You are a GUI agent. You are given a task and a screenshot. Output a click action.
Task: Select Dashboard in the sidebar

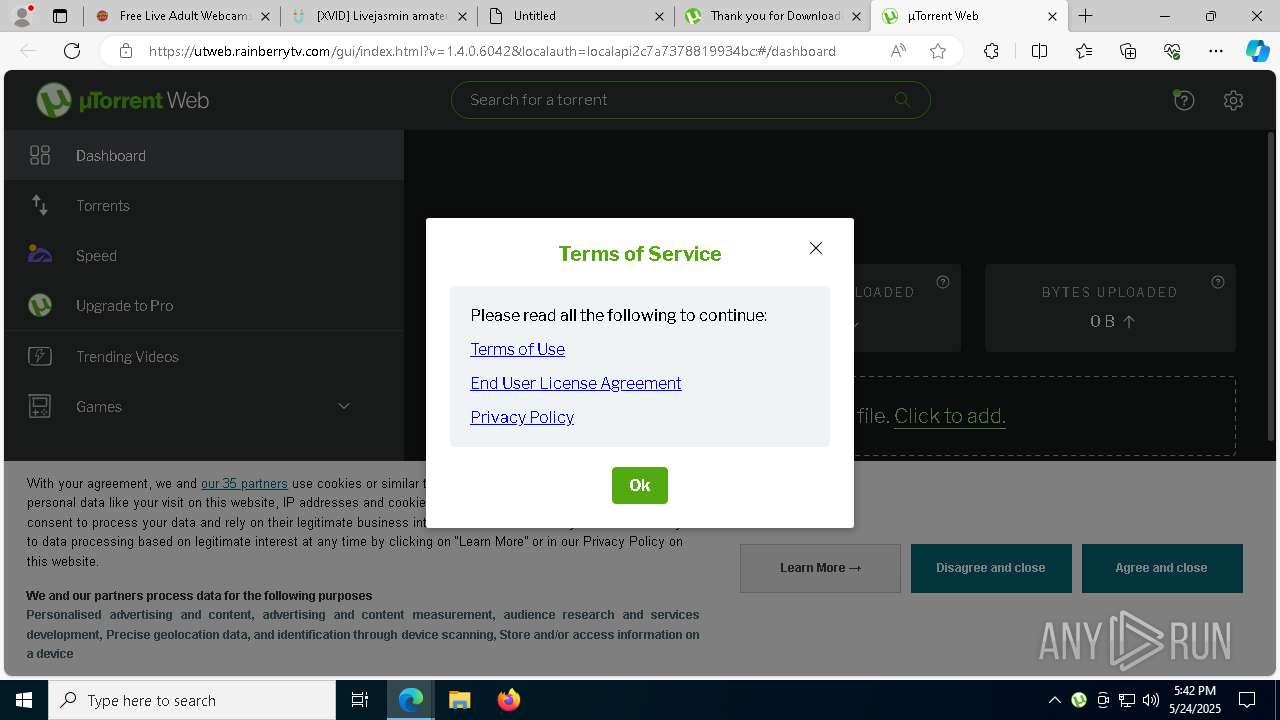tap(204, 155)
